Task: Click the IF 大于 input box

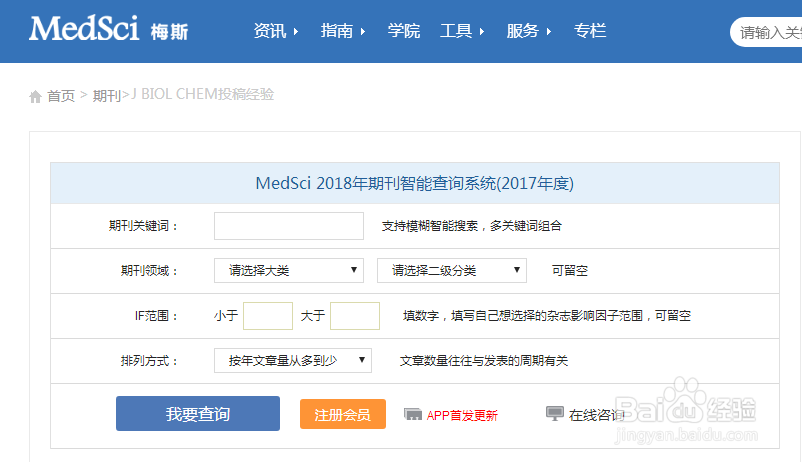Action: click(x=355, y=316)
